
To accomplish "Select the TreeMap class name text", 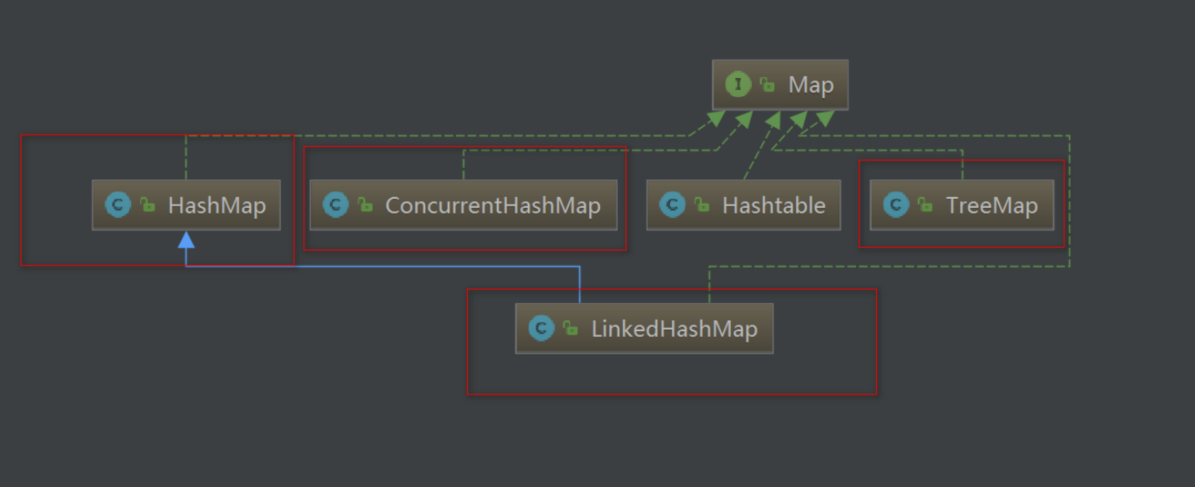I will click(991, 206).
